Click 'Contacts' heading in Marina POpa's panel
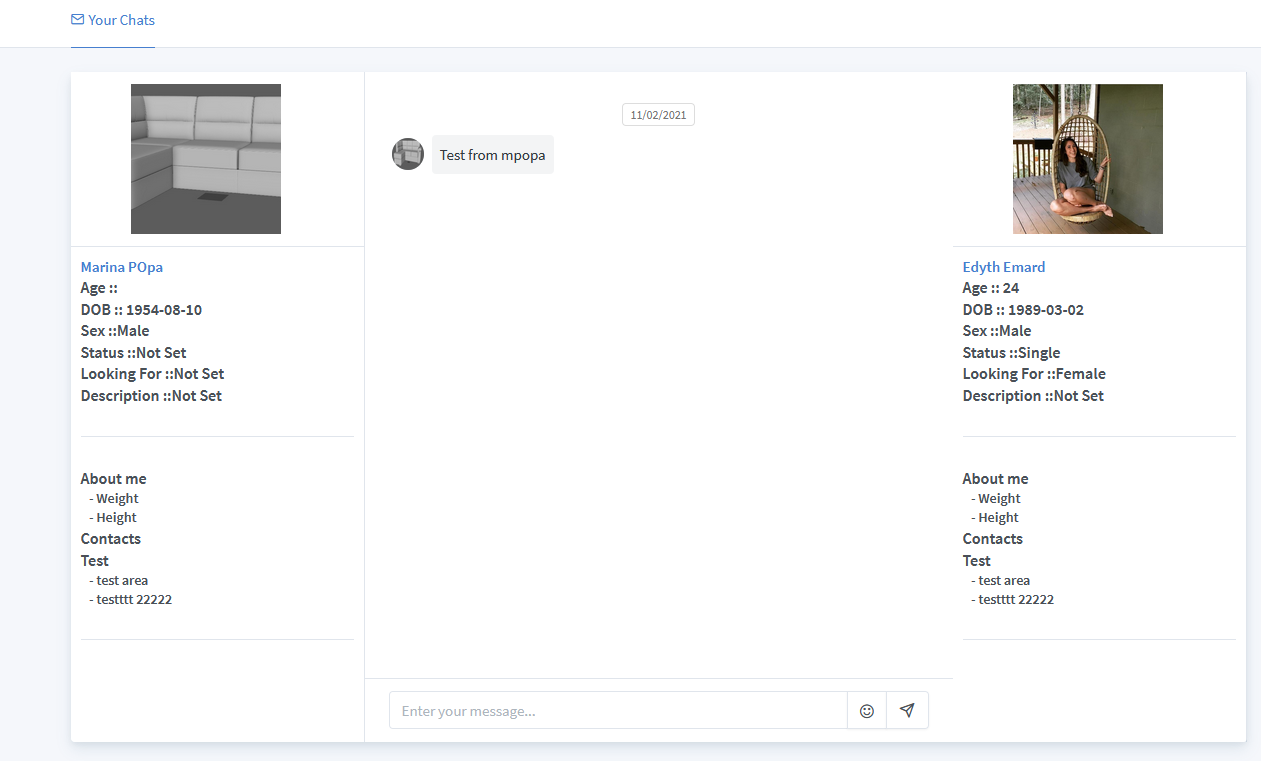 pyautogui.click(x=111, y=539)
